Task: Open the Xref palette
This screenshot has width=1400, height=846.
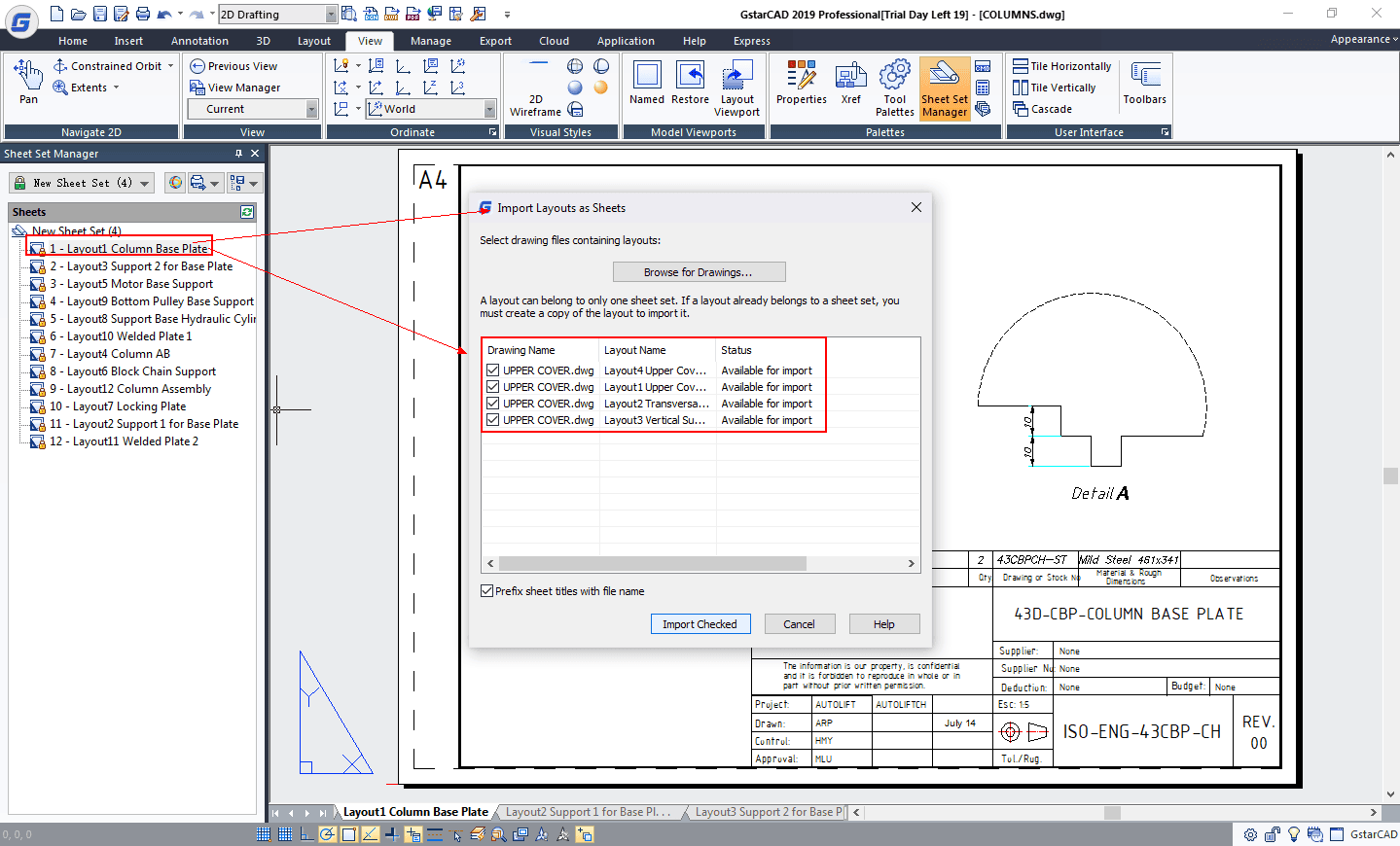Action: [x=851, y=82]
